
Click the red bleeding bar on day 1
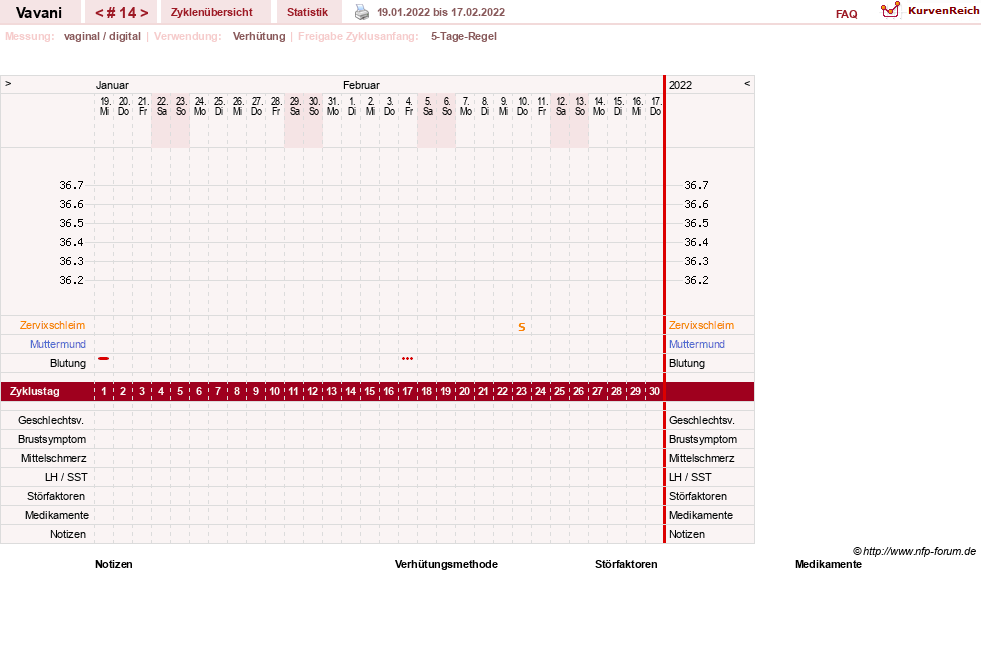click(104, 358)
